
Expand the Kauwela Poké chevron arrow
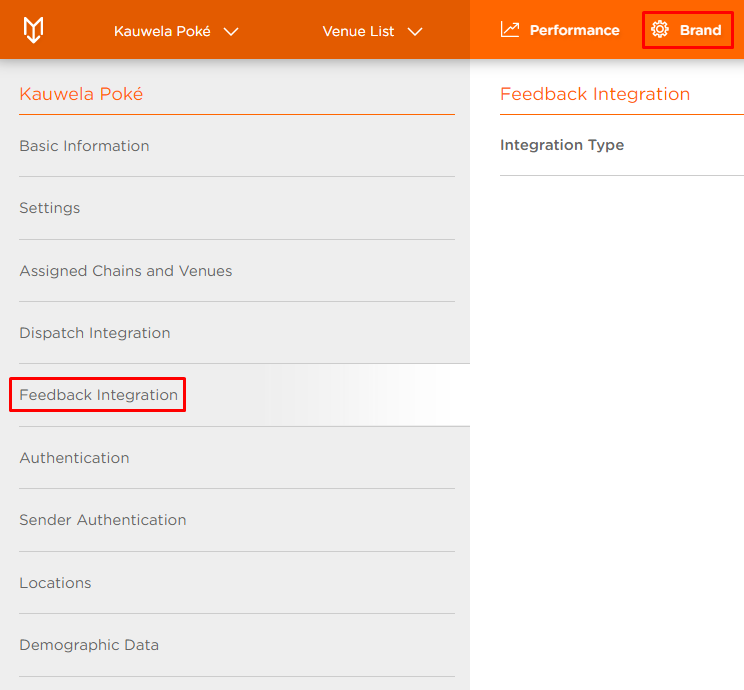pos(231,32)
